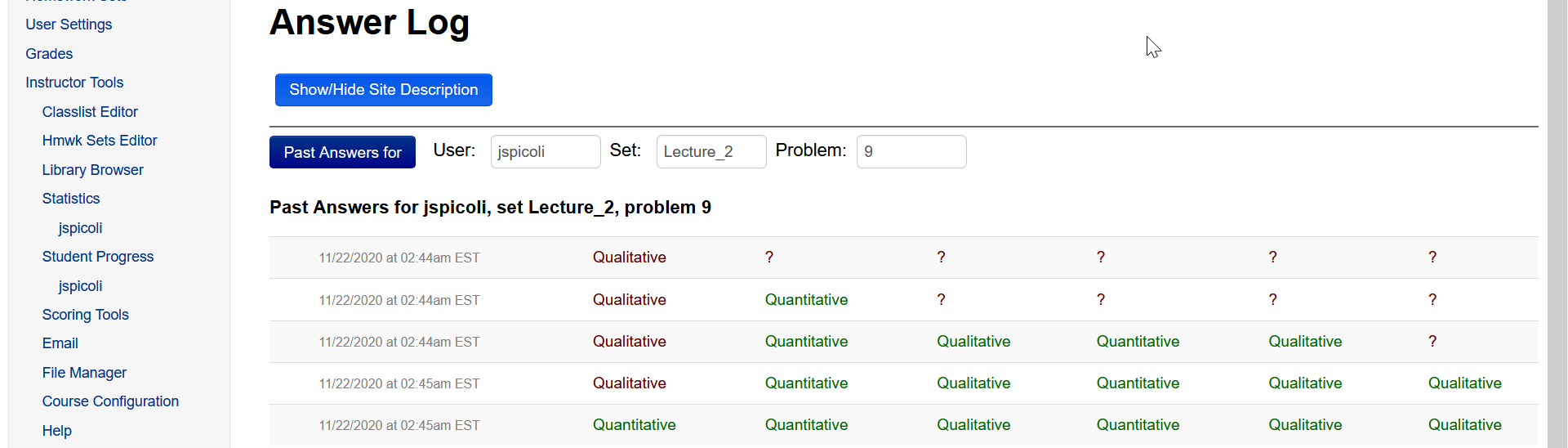Select Statistics in the sidebar
This screenshot has width=1568, height=448.
(71, 199)
